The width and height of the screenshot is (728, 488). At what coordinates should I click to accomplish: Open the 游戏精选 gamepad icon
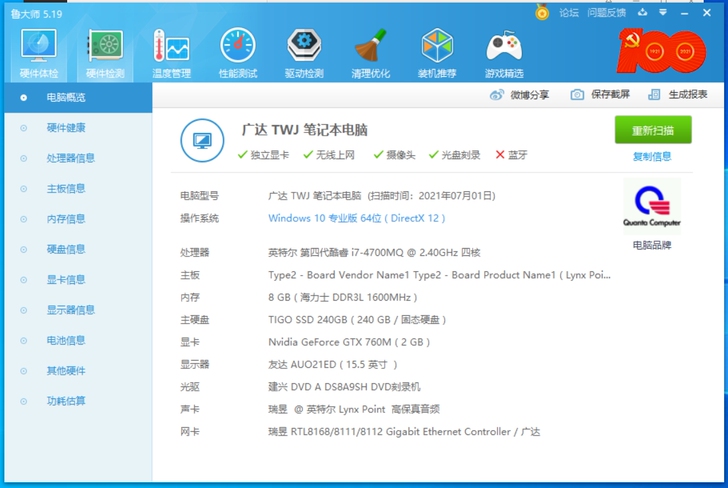(503, 46)
